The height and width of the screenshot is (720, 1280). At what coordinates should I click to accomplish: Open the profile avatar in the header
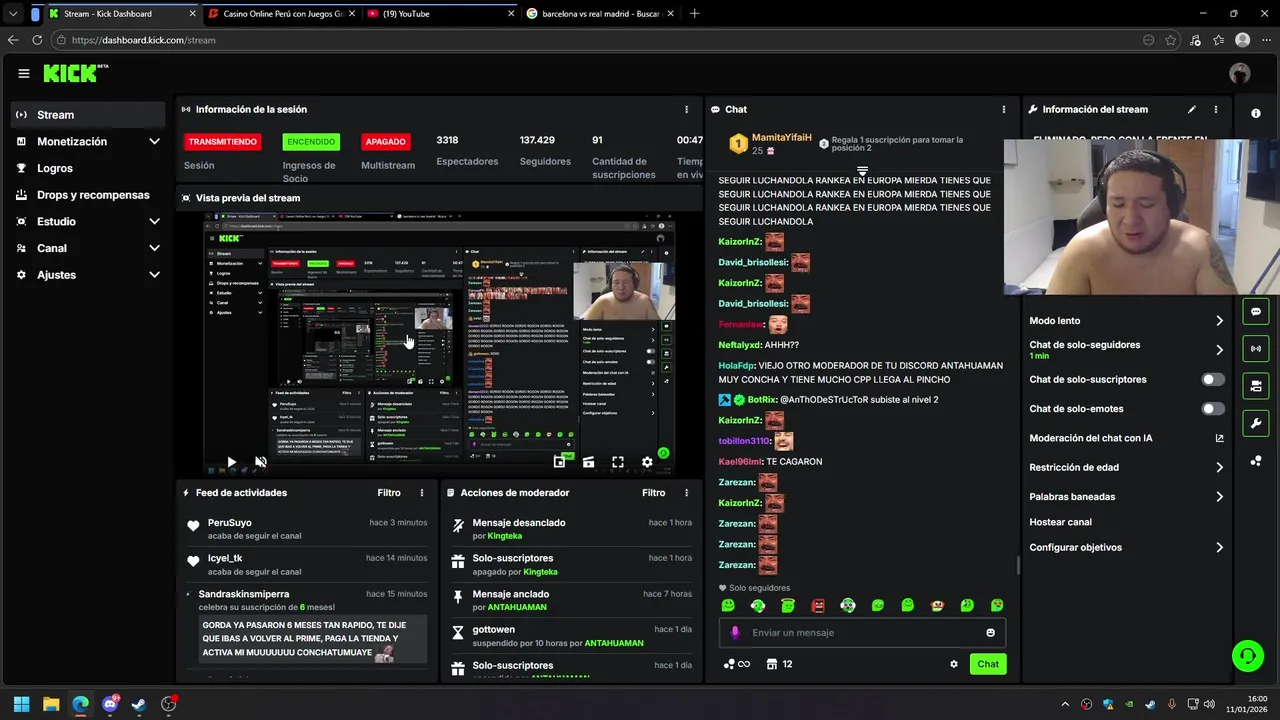[x=1240, y=73]
